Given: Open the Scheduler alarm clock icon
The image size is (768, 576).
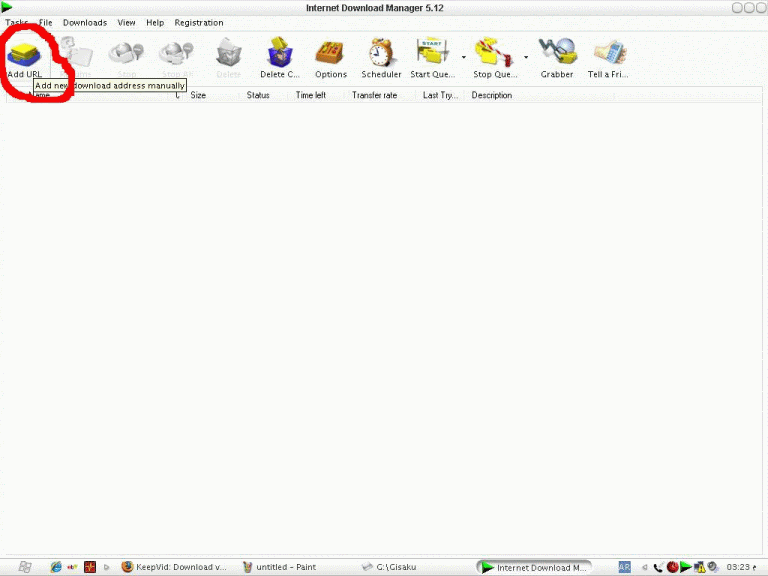Looking at the screenshot, I should (381, 53).
